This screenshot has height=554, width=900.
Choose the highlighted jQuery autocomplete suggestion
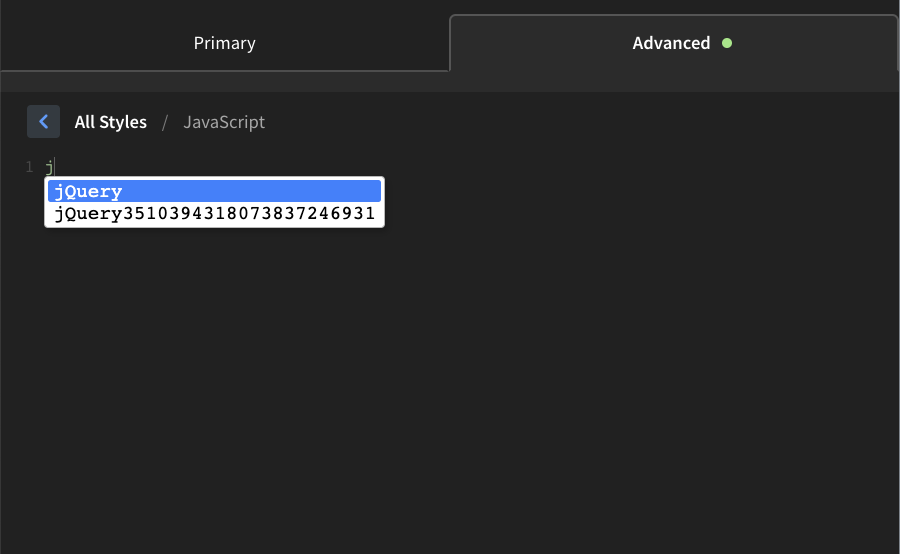pos(215,191)
